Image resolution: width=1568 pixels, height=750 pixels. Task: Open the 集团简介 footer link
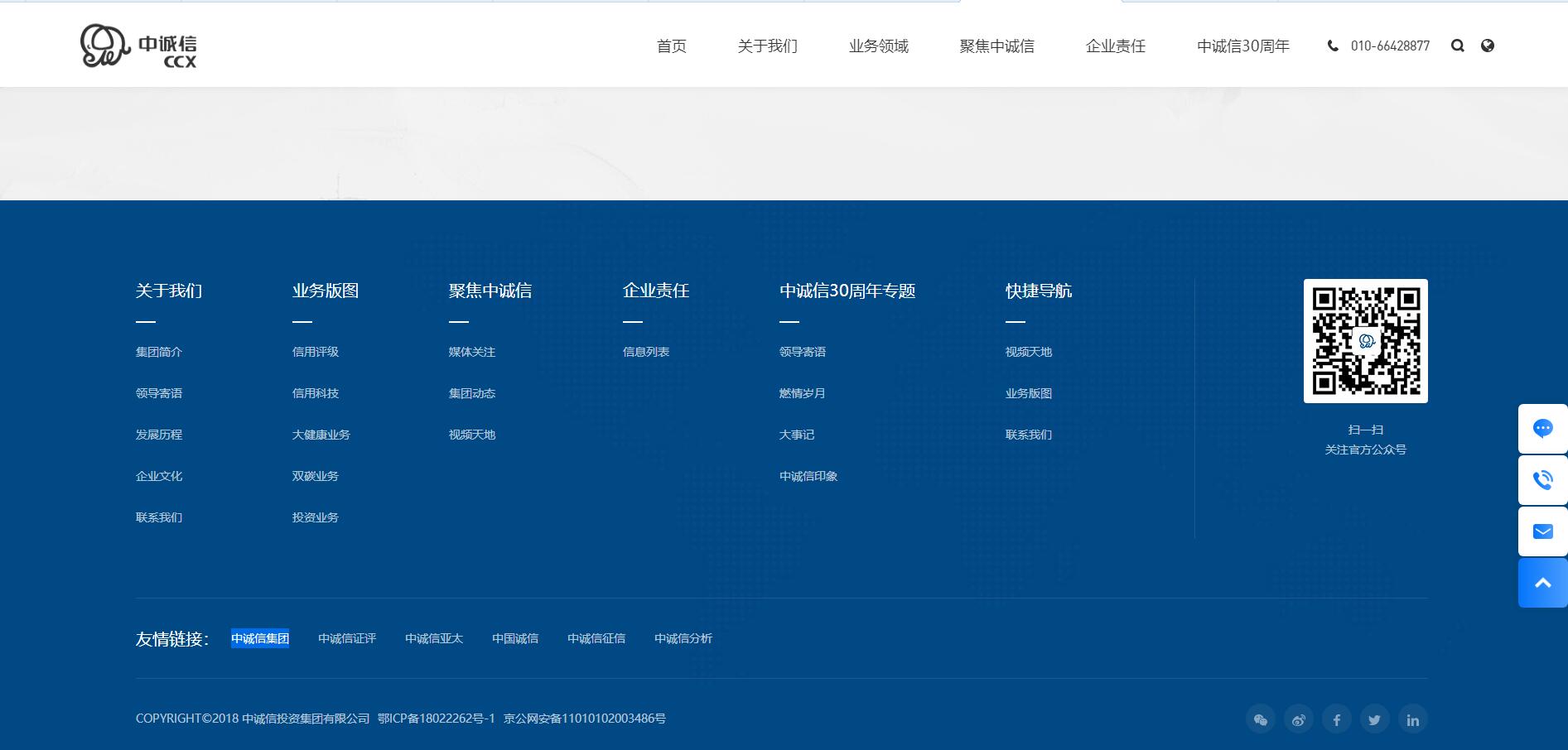coord(159,352)
